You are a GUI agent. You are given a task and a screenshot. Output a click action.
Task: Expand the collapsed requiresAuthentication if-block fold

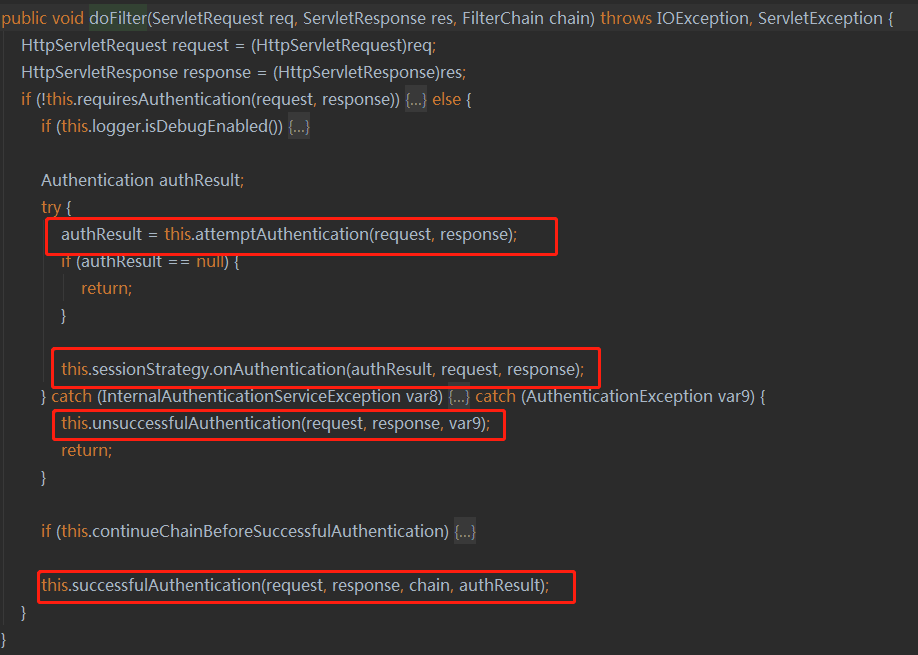coord(416,99)
